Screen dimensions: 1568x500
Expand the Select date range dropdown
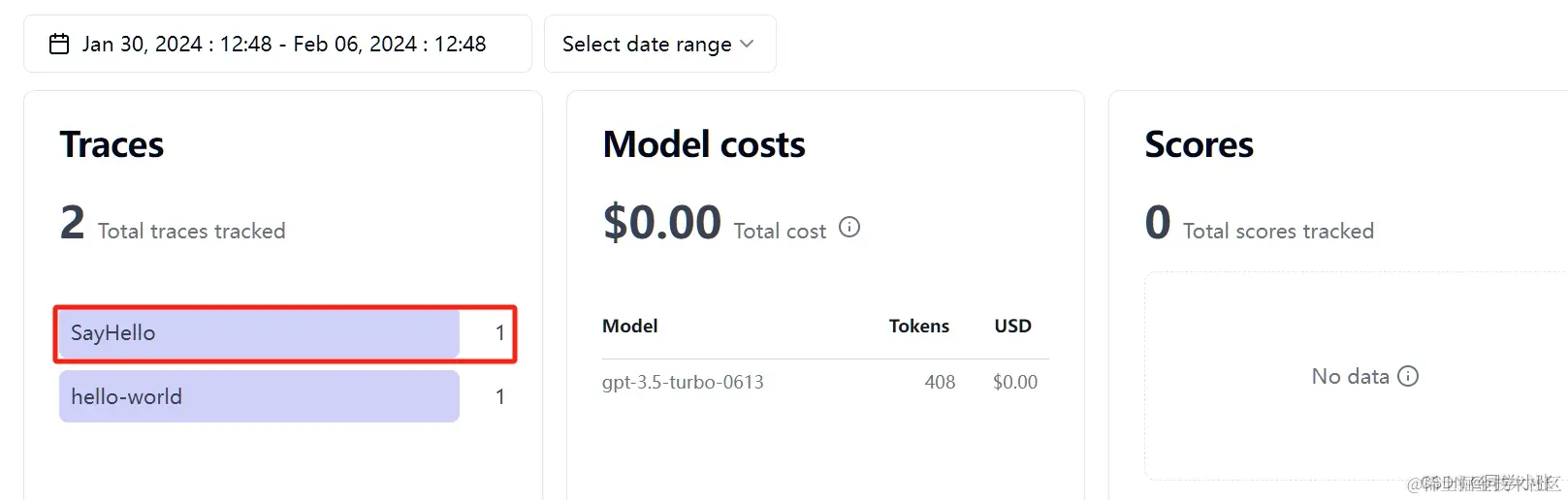(659, 44)
